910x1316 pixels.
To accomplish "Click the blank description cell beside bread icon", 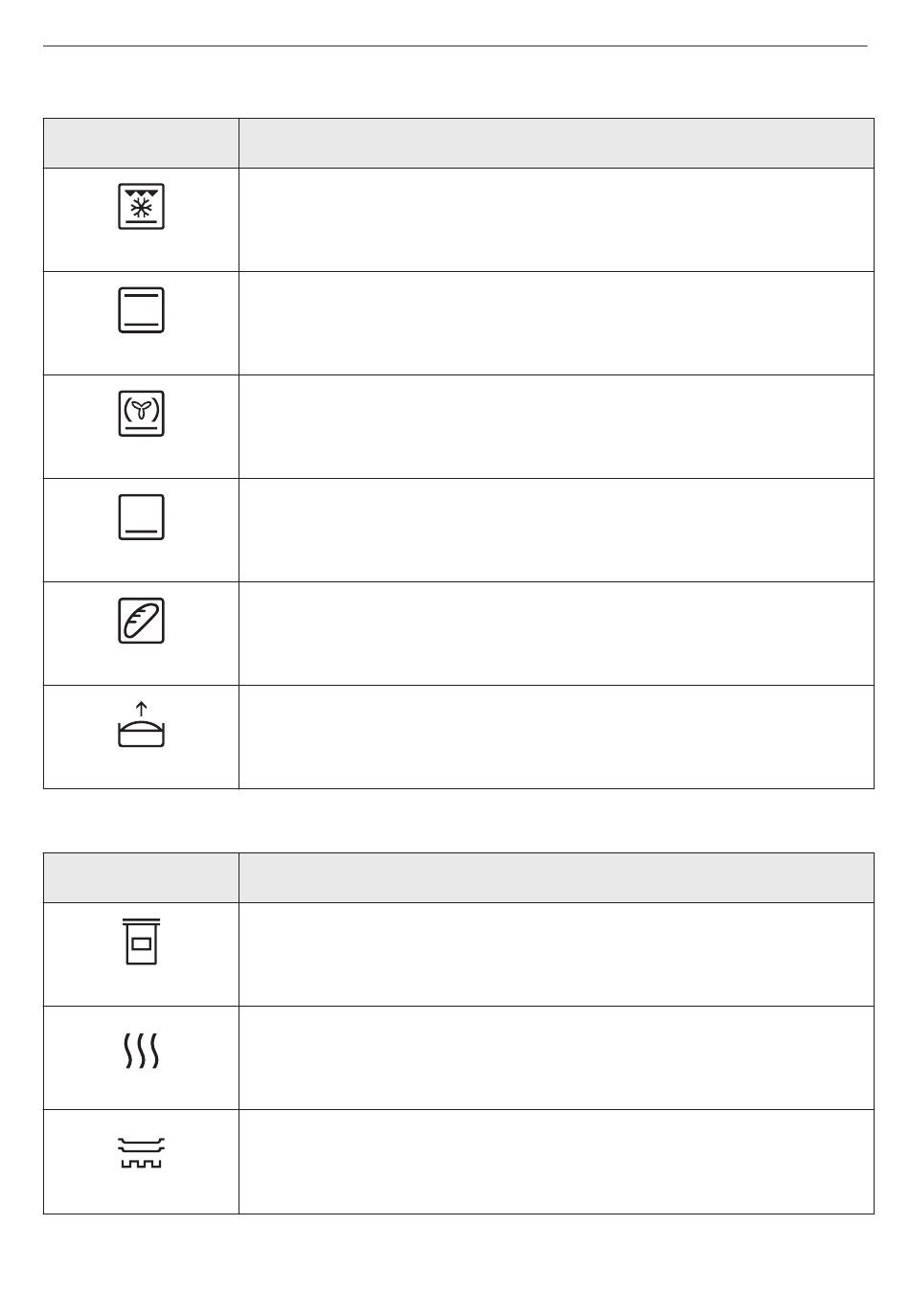I will coord(557,634).
